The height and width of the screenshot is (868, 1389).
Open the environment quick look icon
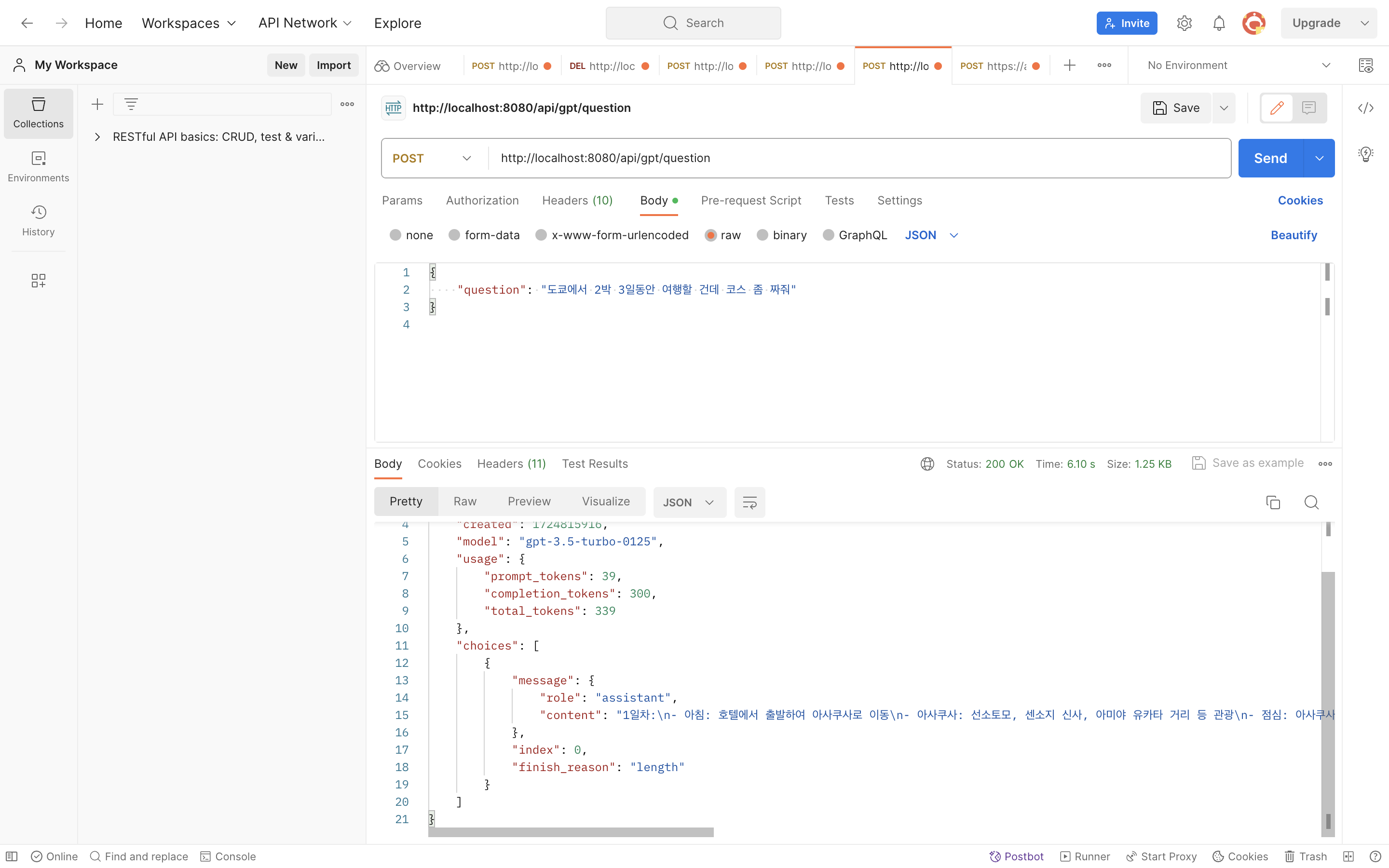click(x=1366, y=66)
